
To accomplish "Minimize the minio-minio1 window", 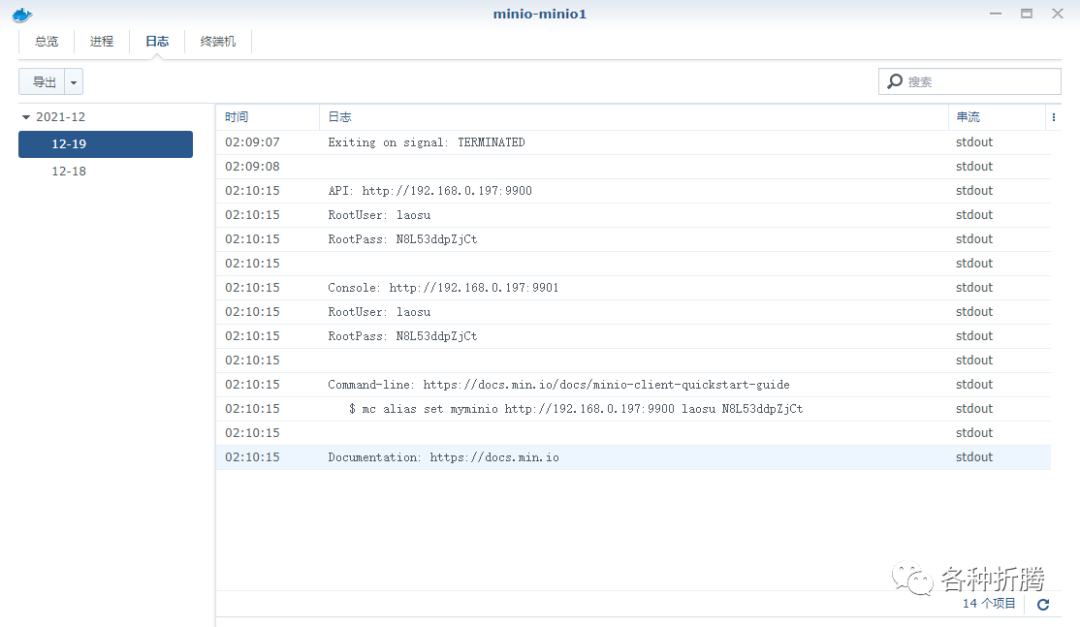I will 995,14.
